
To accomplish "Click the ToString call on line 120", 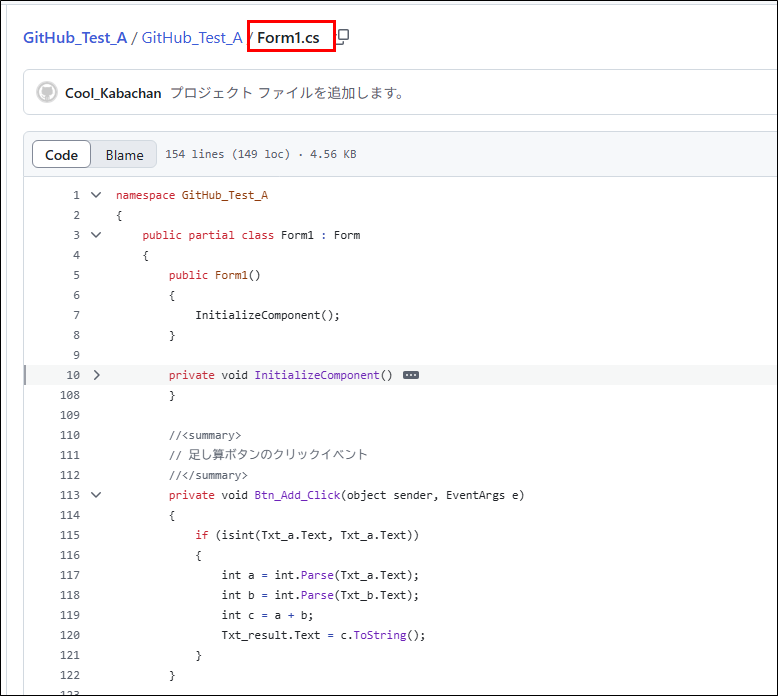I will [380, 635].
